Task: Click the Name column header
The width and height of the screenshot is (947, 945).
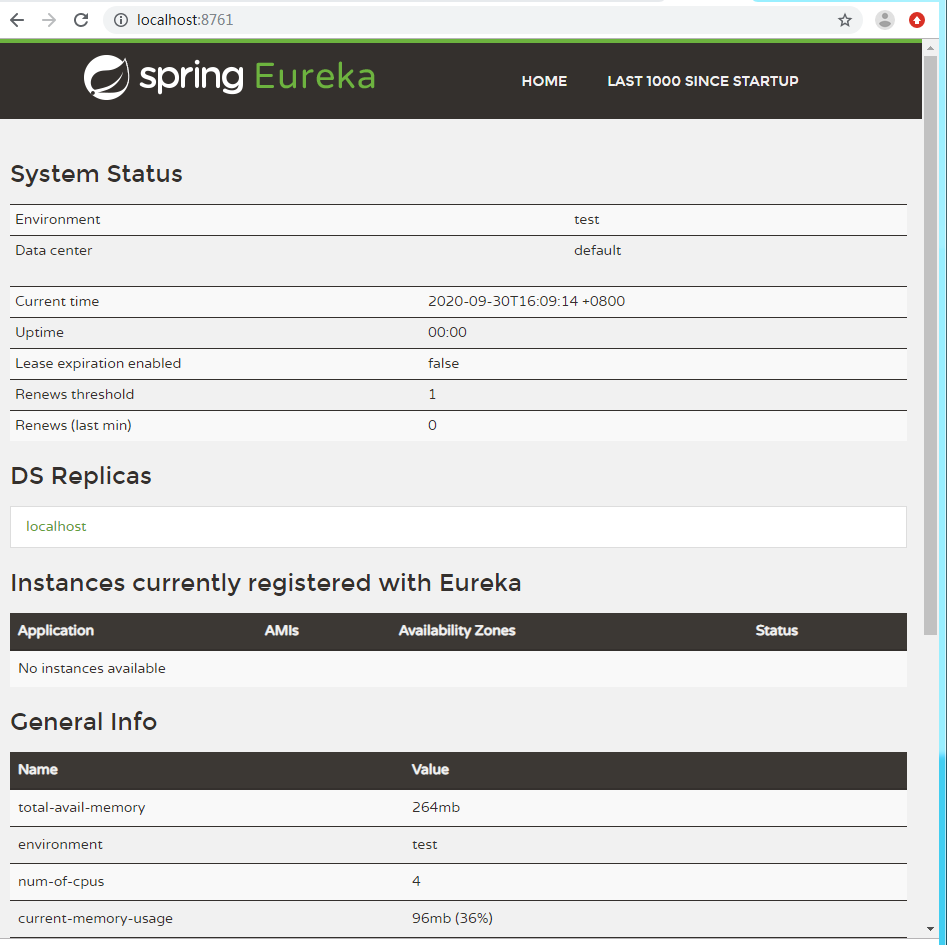Action: pos(37,769)
